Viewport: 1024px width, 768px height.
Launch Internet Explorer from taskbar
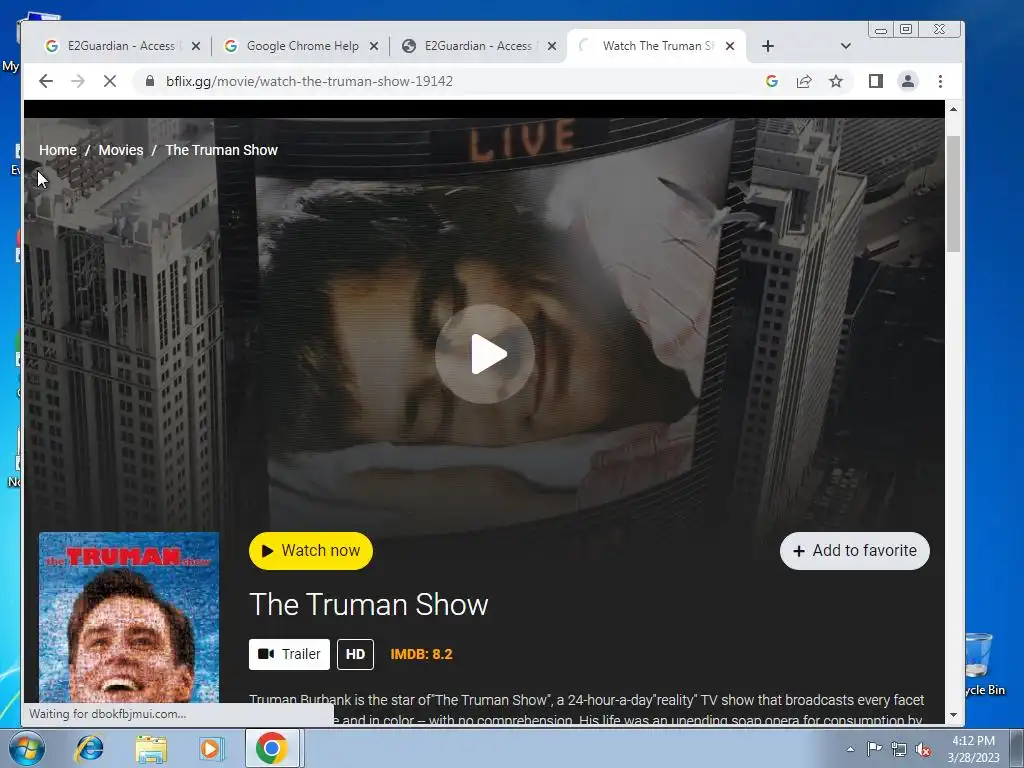[89, 748]
